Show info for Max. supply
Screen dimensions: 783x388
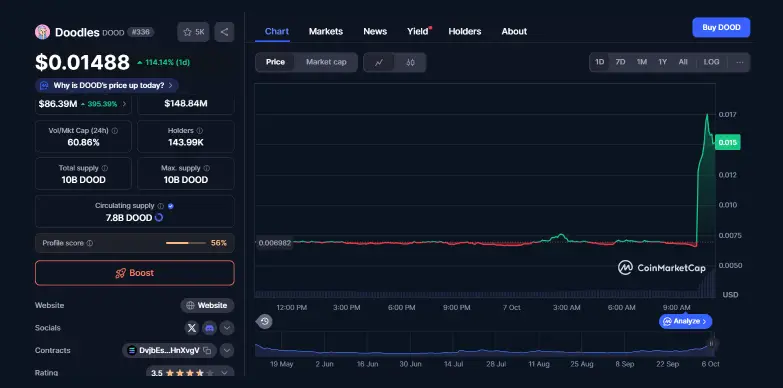point(207,168)
